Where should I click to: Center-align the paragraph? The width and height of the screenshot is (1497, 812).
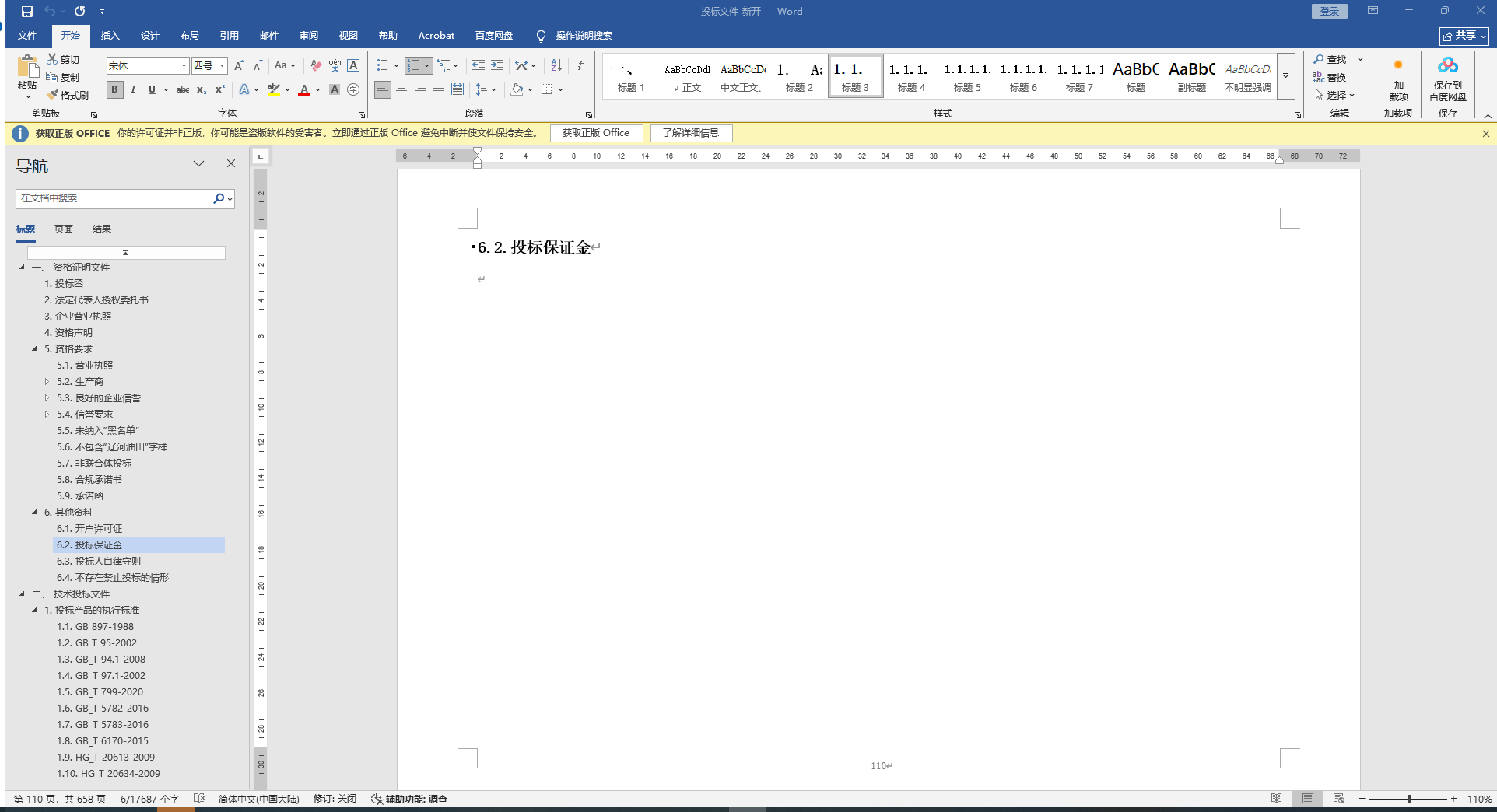coord(401,89)
